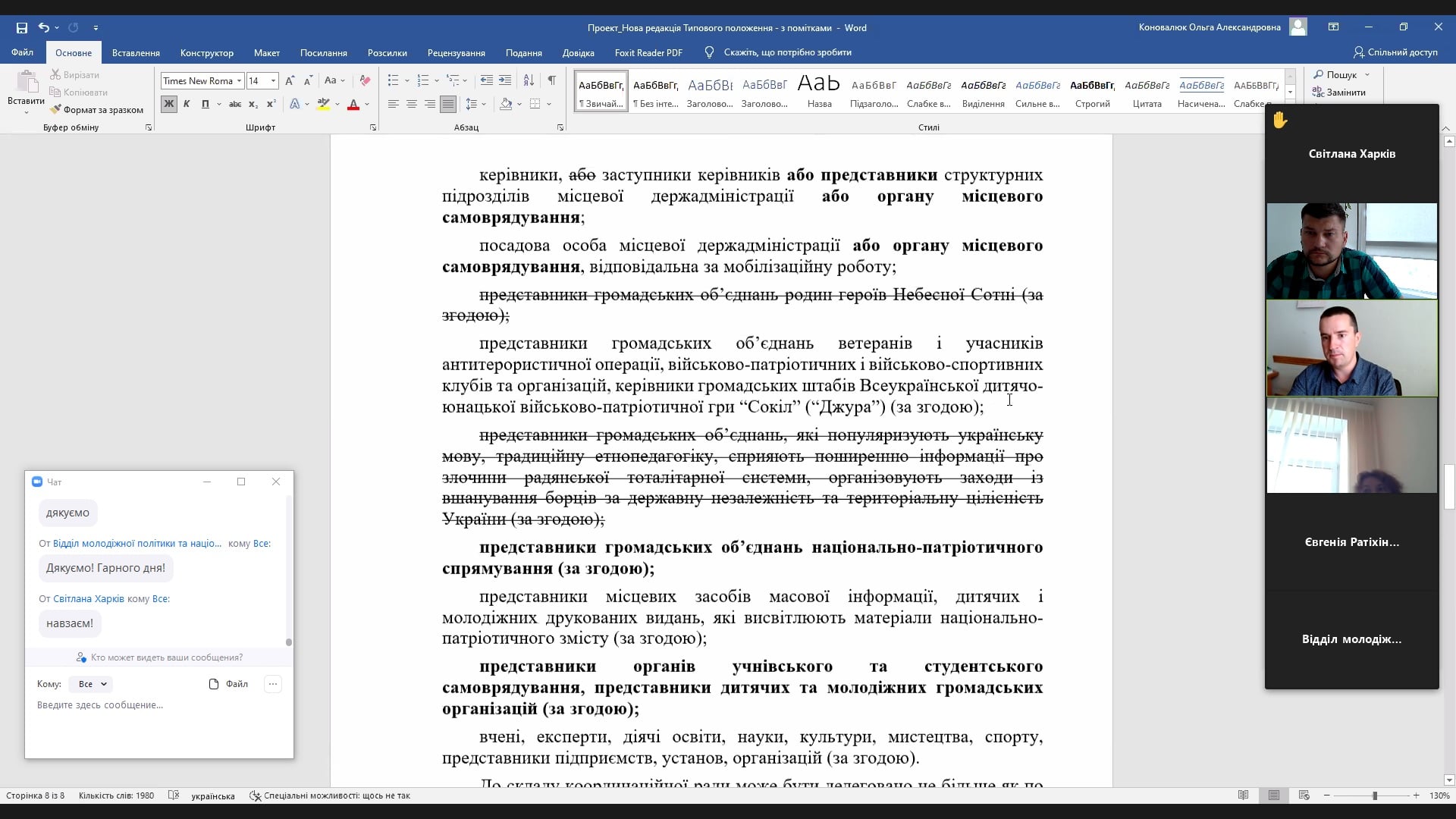Open text effects and typography
1456x819 pixels.
coord(295,104)
